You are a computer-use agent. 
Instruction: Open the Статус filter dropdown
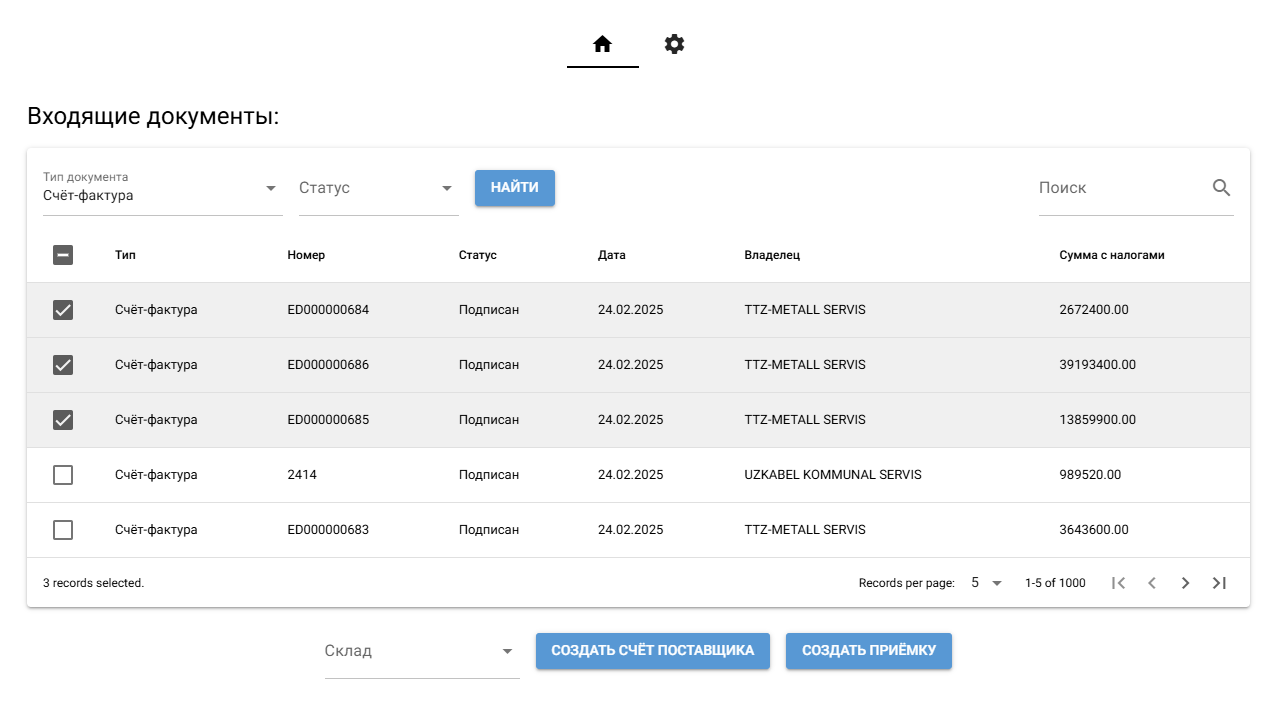click(378, 188)
